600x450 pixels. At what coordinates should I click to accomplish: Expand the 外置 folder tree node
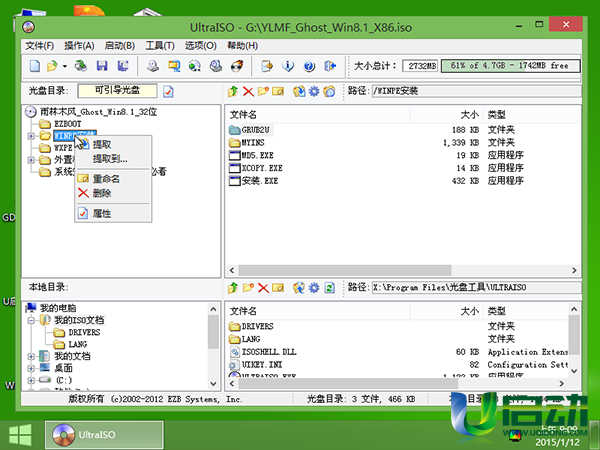pyautogui.click(x=31, y=160)
